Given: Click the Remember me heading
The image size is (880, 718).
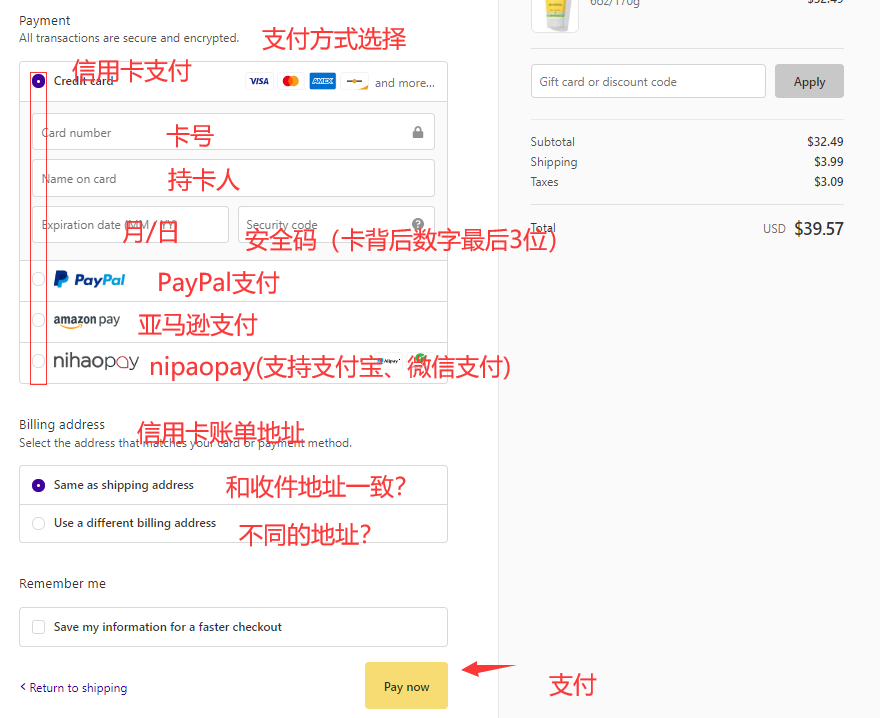Looking at the screenshot, I should (x=62, y=584).
